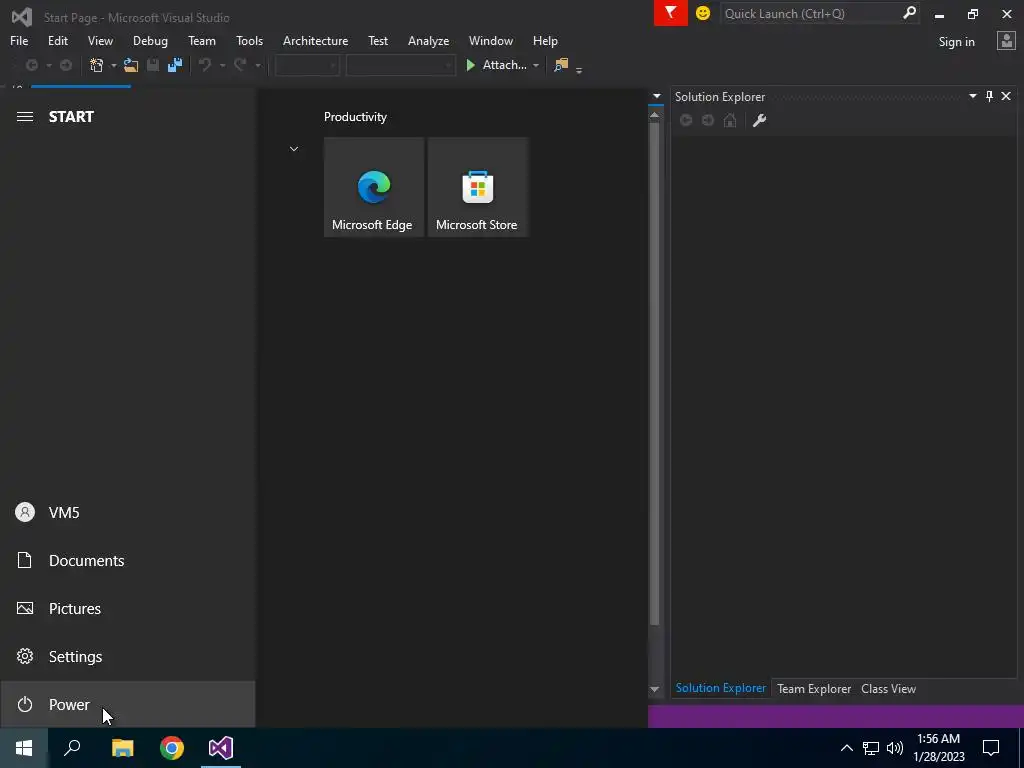Open File Explorer from the taskbar
Viewport: 1024px width, 768px height.
122,748
